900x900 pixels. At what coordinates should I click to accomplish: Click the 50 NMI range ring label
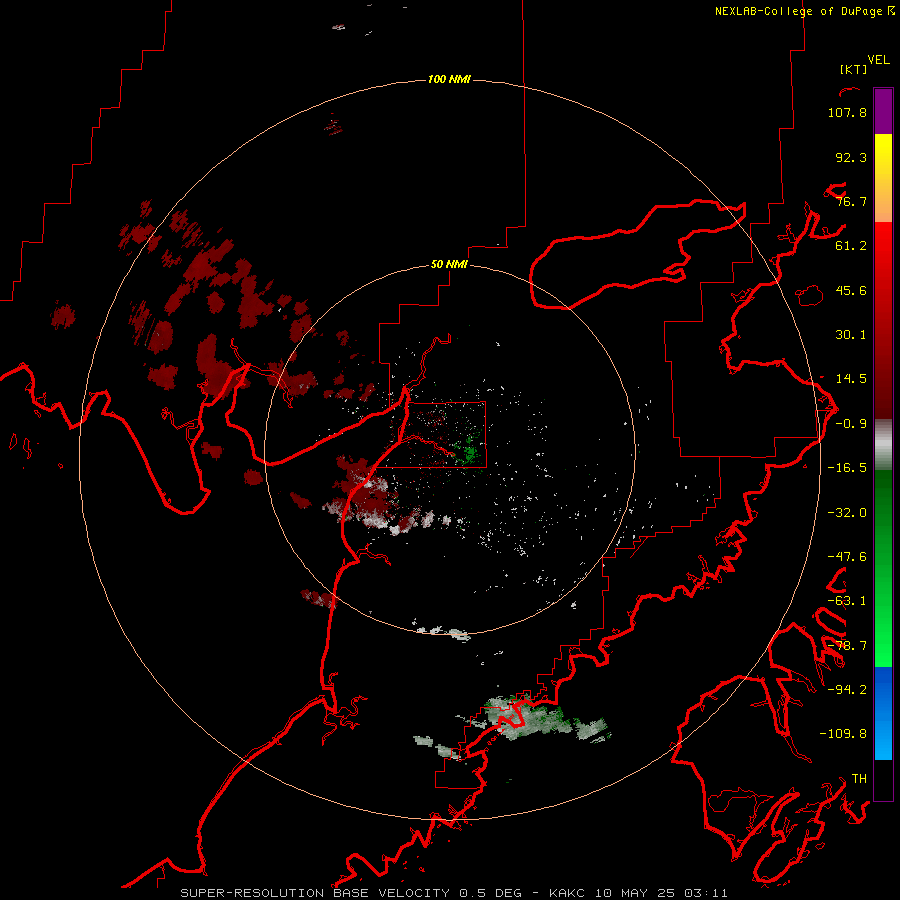tap(449, 265)
